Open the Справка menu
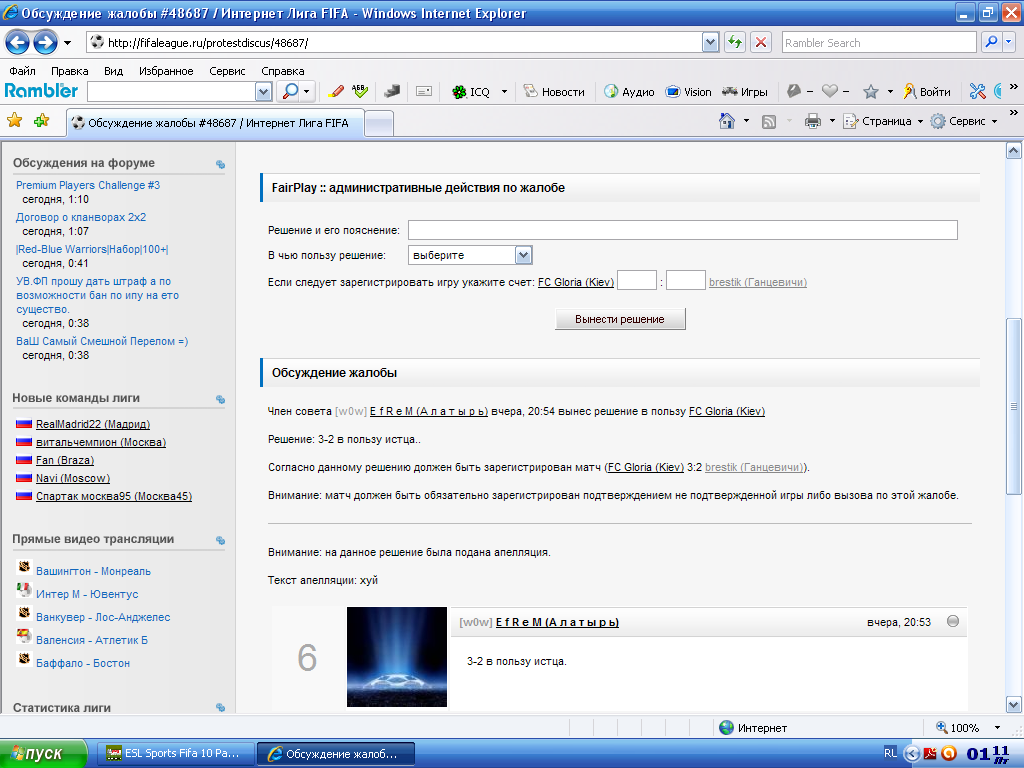1024x768 pixels. [x=283, y=71]
